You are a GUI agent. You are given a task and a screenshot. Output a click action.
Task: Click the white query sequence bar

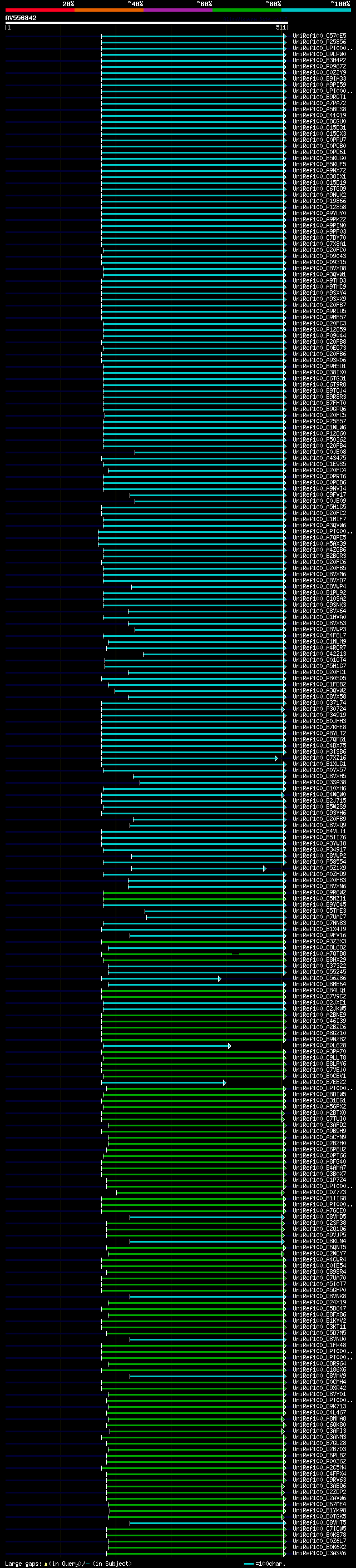tap(147, 23)
